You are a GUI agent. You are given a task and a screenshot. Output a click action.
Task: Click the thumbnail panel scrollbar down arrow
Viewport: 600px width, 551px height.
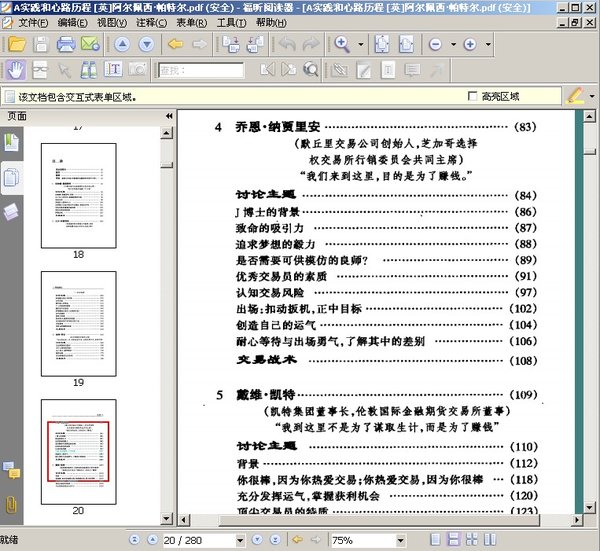[x=166, y=518]
